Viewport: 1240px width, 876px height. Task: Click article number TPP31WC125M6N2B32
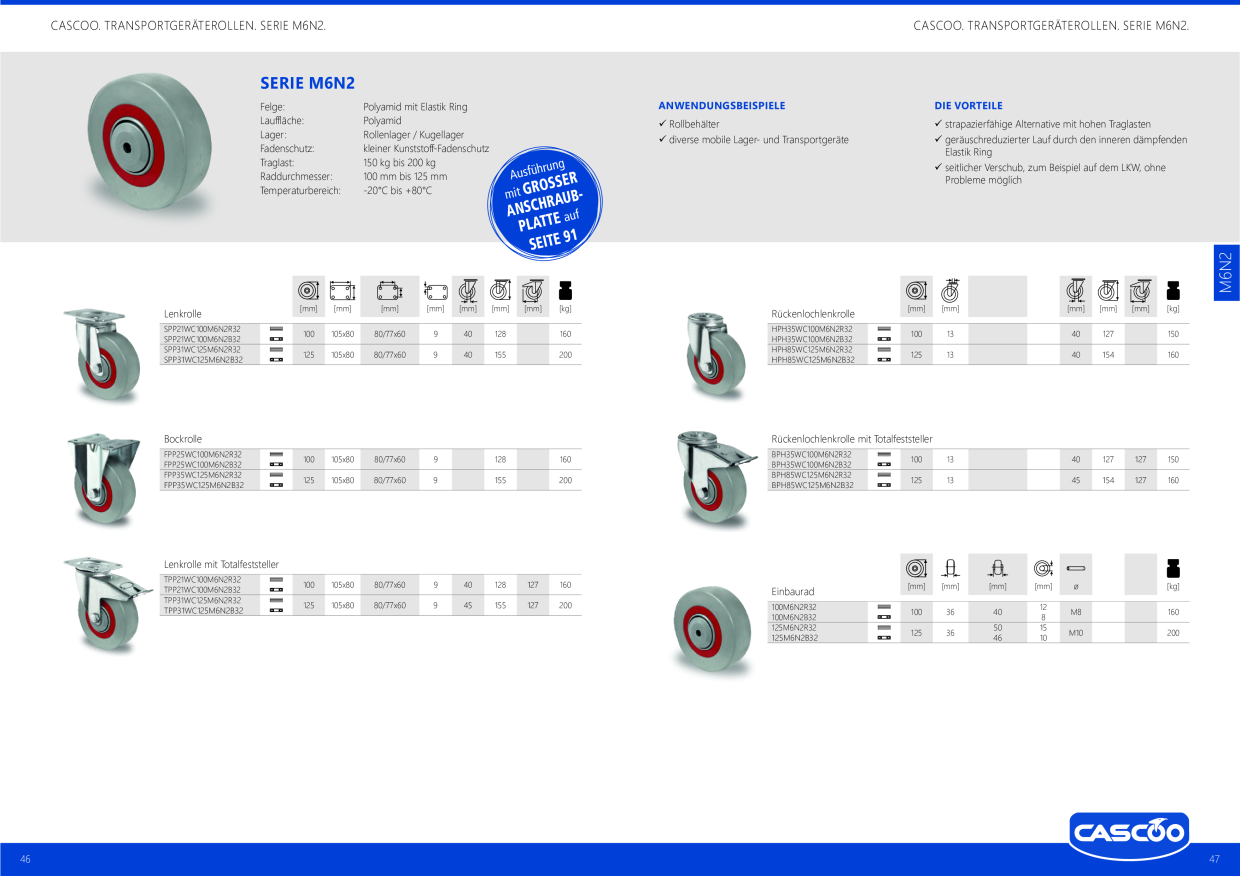pyautogui.click(x=203, y=610)
